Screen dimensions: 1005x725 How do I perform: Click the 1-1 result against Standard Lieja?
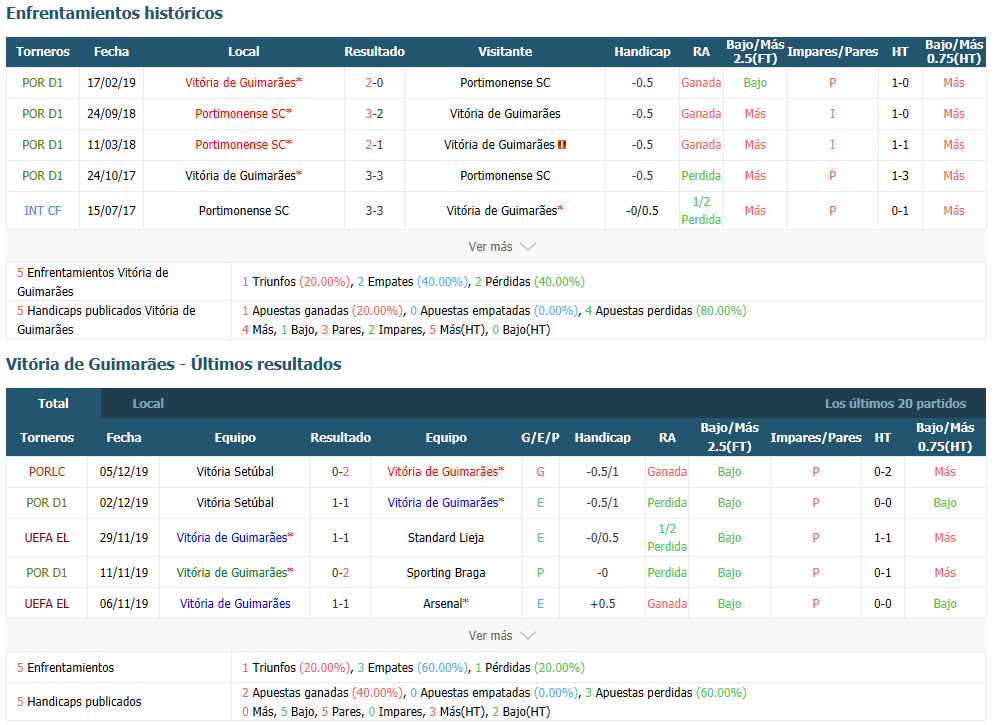click(340, 538)
